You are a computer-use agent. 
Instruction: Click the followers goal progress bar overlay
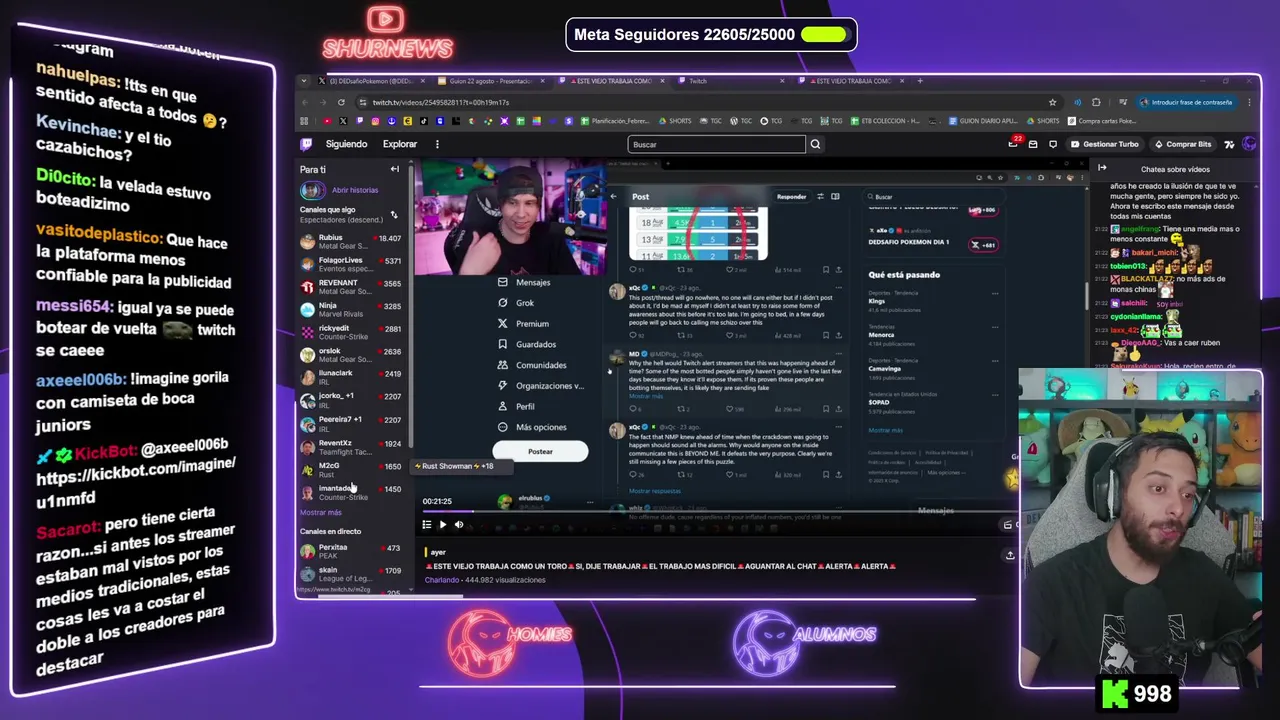[x=825, y=35]
